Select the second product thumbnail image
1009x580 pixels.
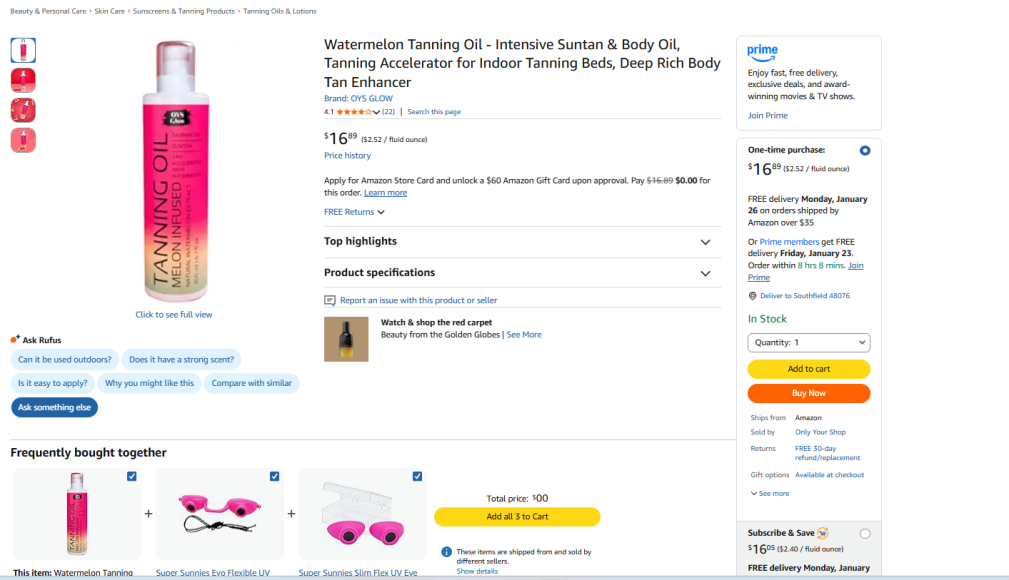23,80
